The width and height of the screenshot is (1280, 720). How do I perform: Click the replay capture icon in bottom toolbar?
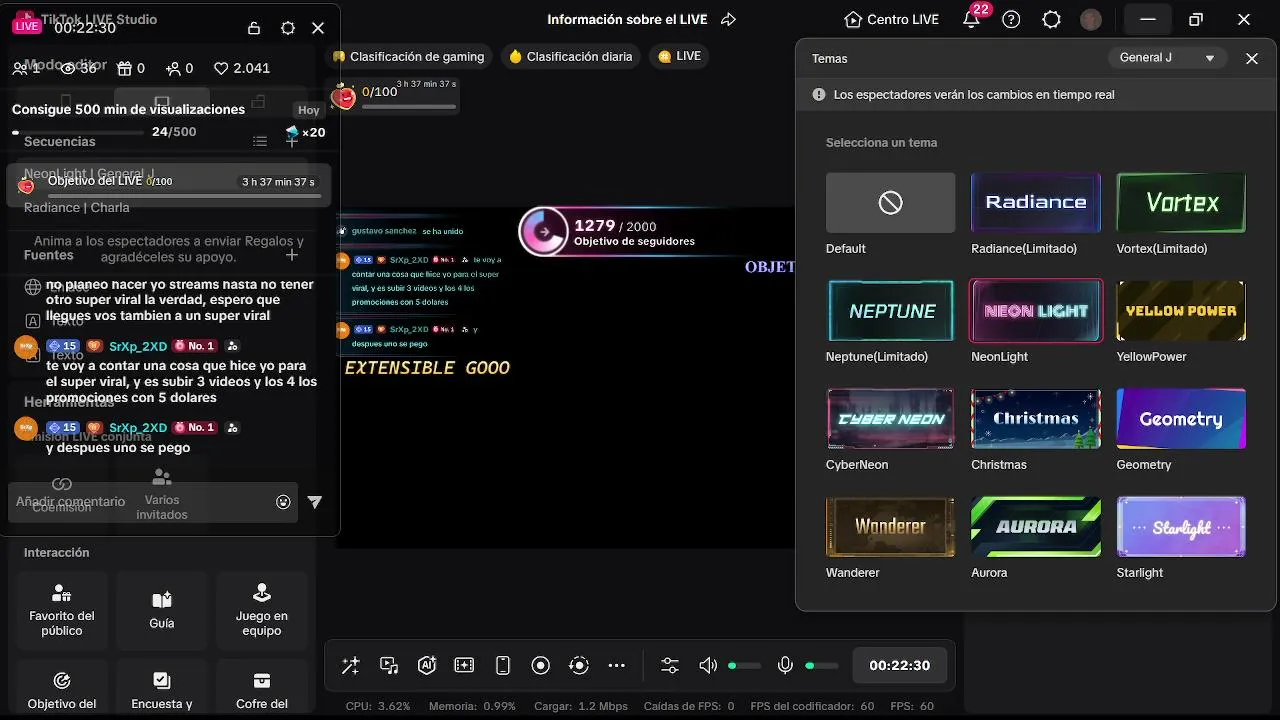tap(579, 665)
